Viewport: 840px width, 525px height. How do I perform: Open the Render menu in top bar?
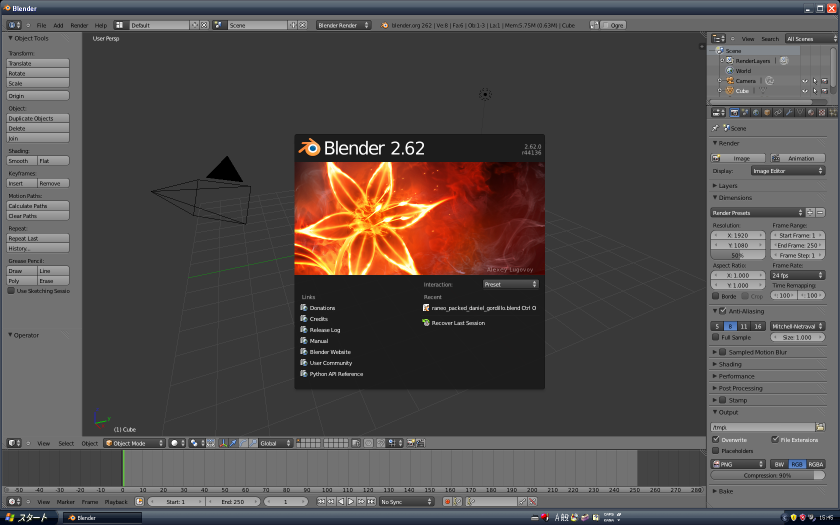pyautogui.click(x=79, y=25)
